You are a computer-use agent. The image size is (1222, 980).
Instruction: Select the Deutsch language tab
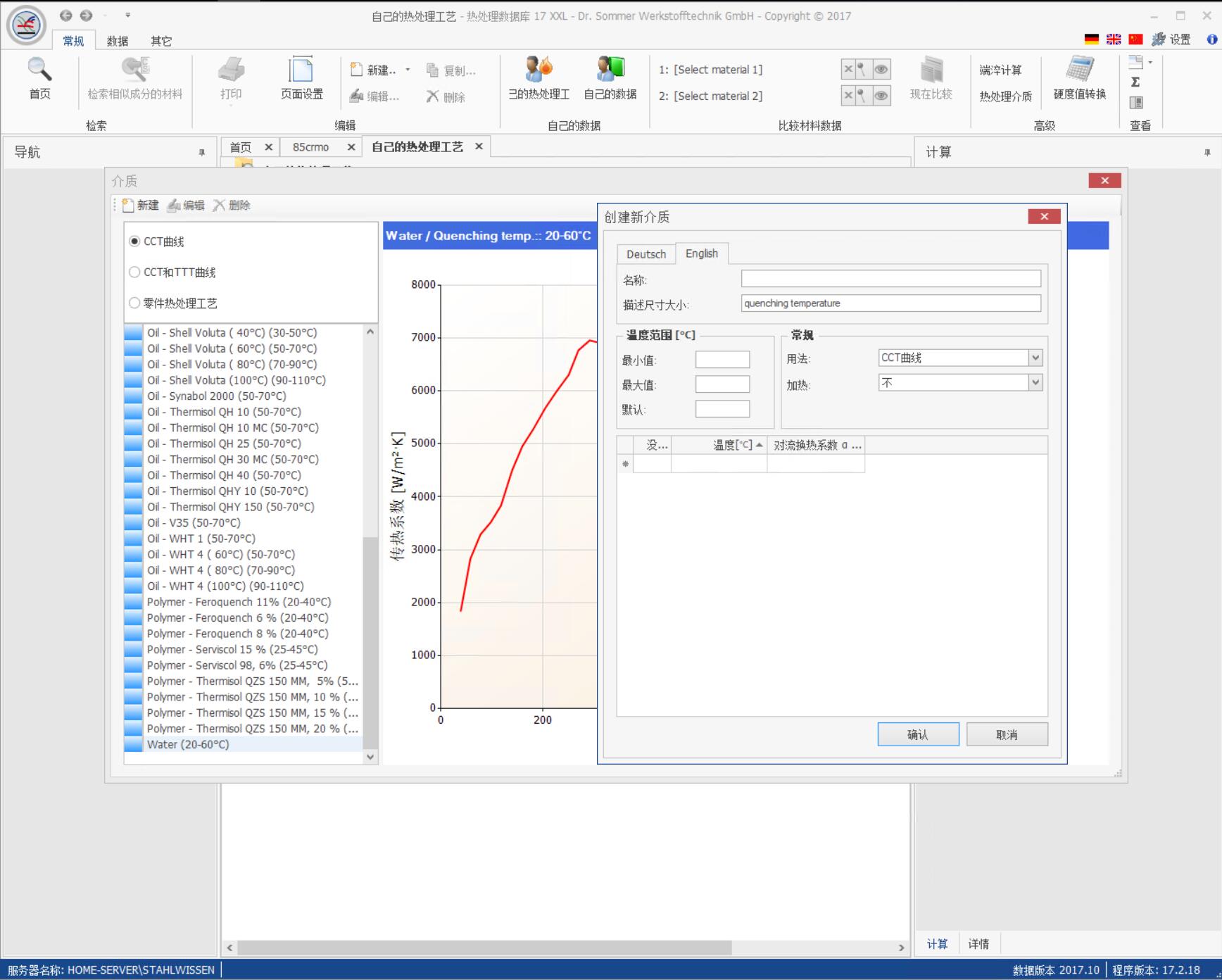(x=646, y=254)
